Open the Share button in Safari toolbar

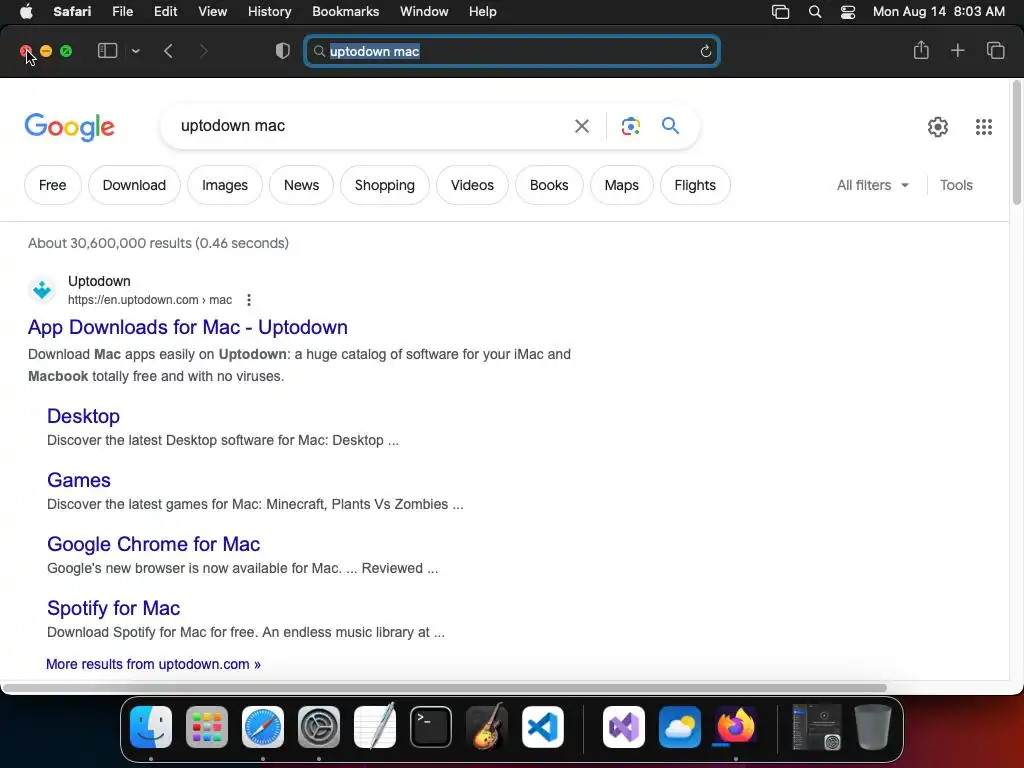pos(921,50)
